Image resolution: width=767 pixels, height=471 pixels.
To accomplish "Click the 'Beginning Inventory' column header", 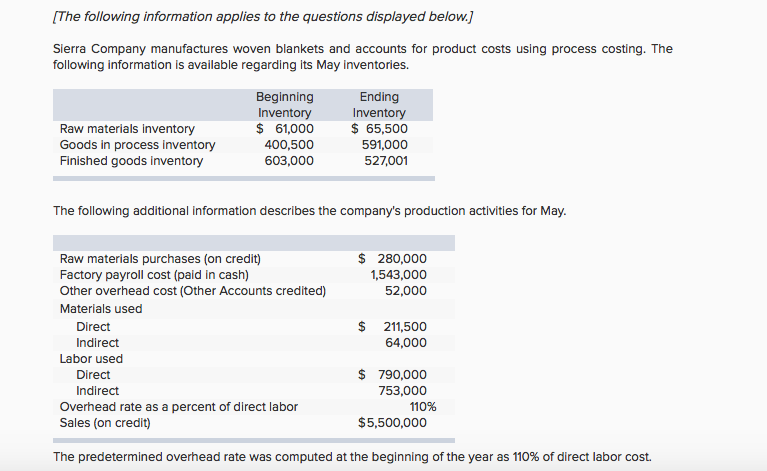I will [x=285, y=105].
